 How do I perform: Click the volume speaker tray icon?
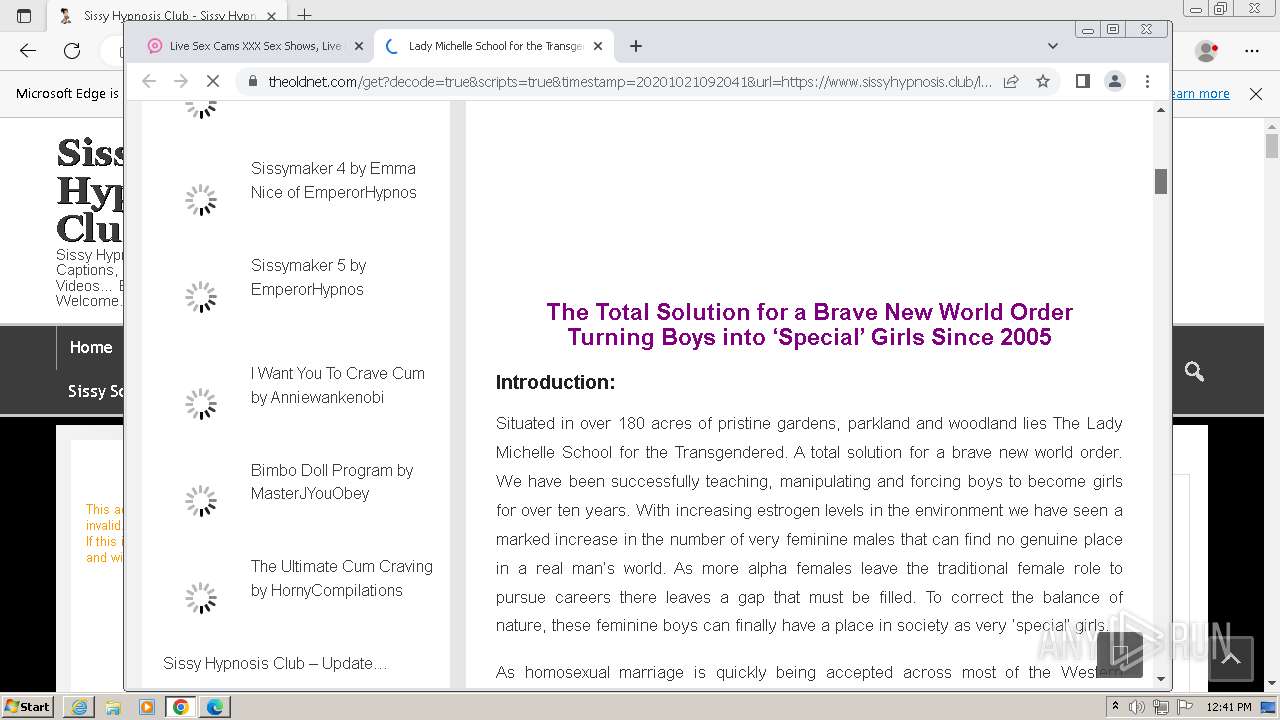click(1137, 707)
